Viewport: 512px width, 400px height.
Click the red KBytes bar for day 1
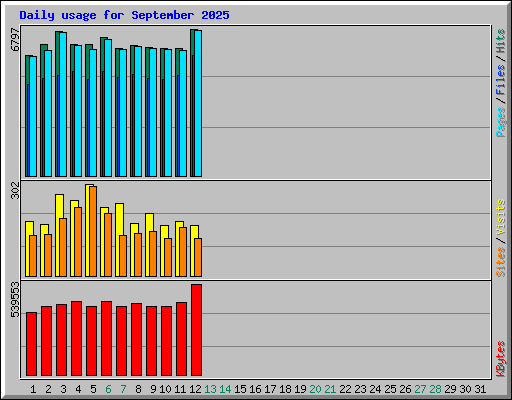click(31, 344)
